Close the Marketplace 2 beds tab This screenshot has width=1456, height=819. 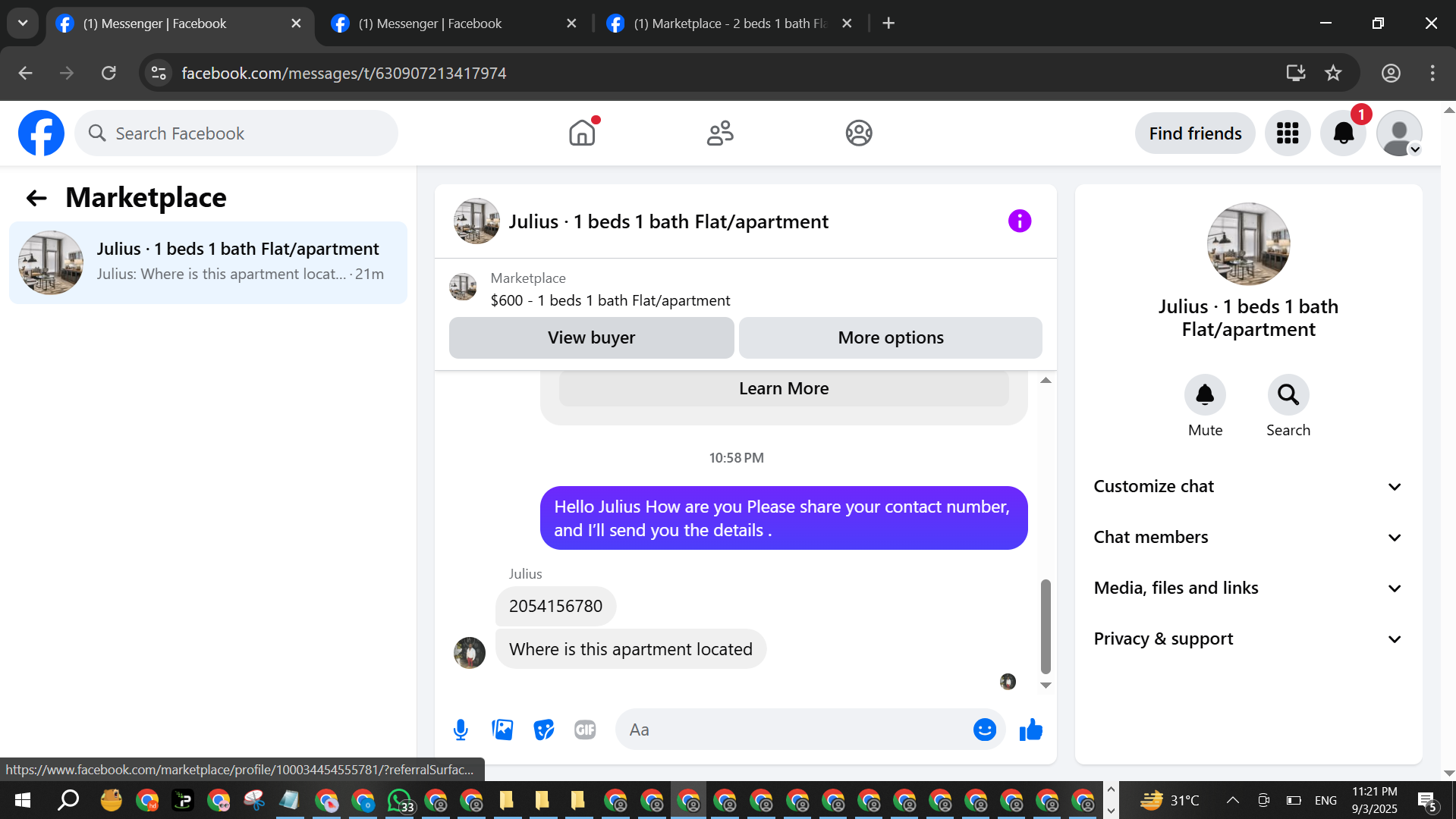click(847, 24)
